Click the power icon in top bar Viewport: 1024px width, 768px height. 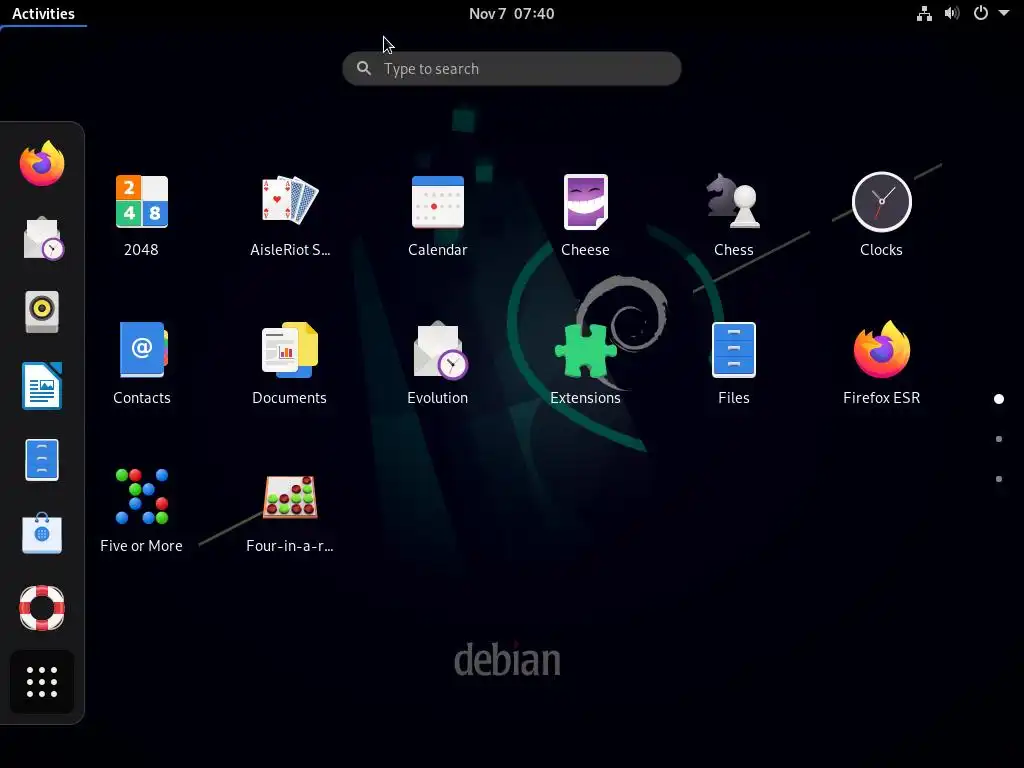coord(981,13)
